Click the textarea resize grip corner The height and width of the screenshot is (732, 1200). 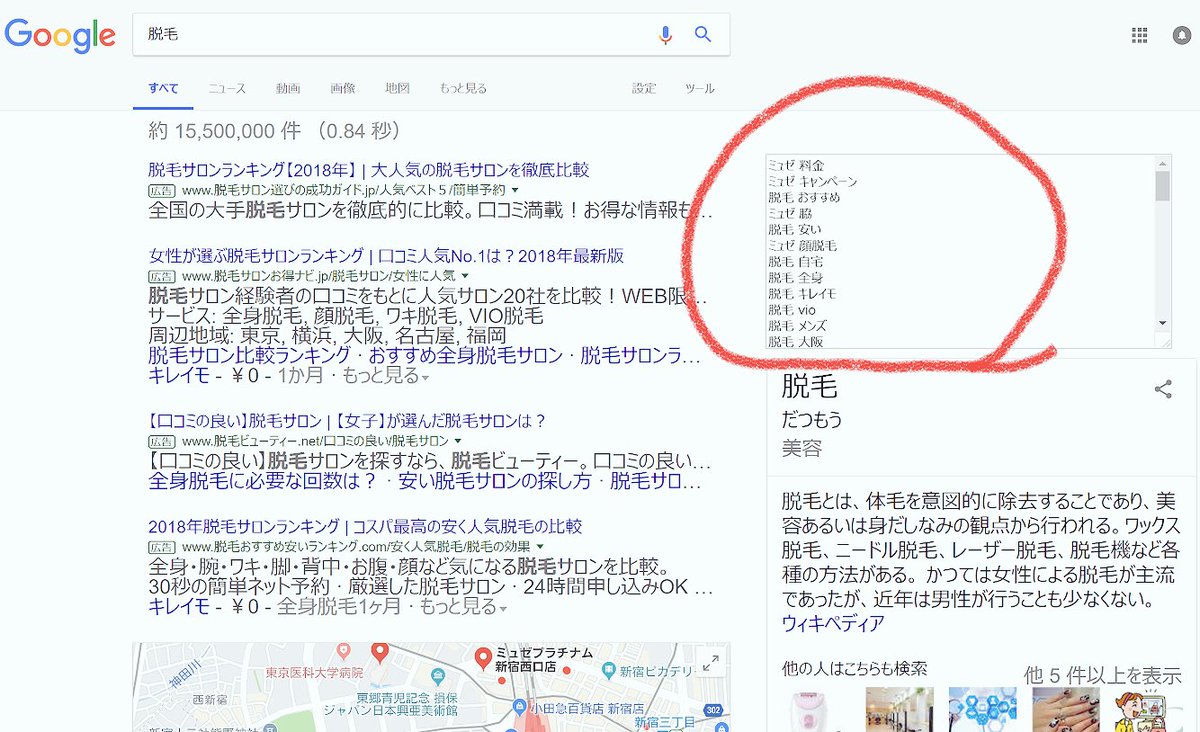(1164, 341)
